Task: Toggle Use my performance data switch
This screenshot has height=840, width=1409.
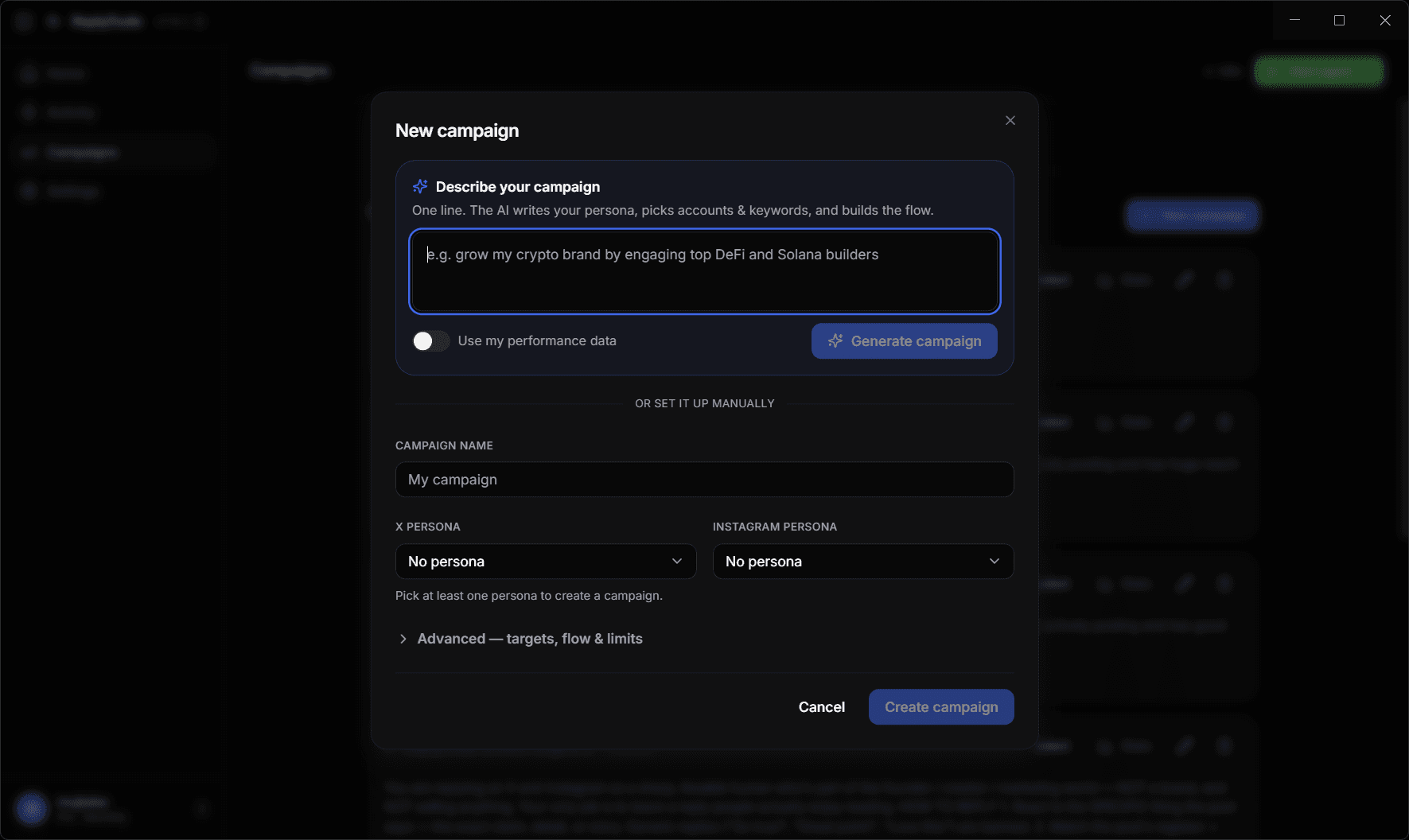Action: coord(430,341)
